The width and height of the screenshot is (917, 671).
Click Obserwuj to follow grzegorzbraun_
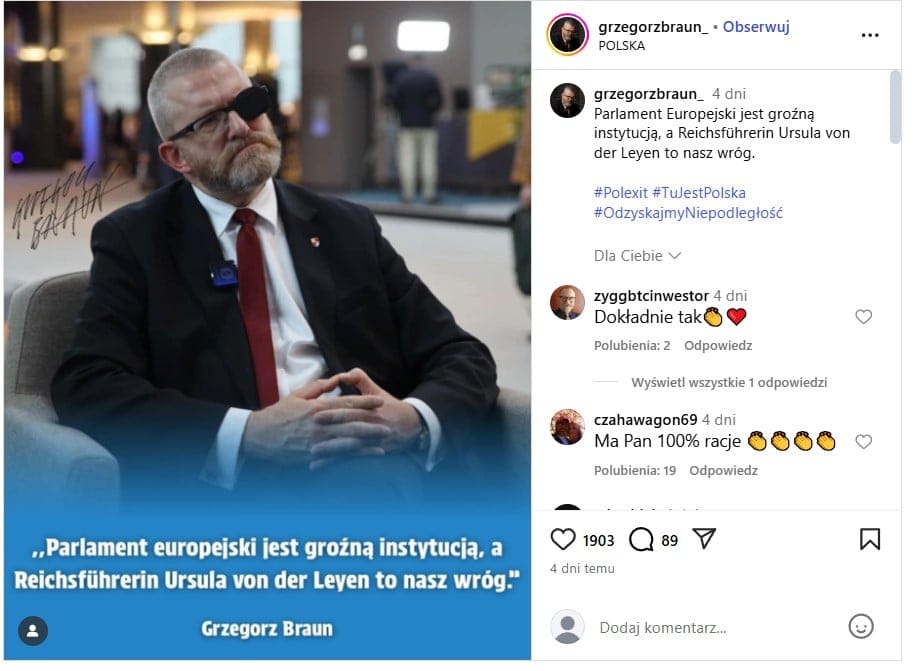pyautogui.click(x=756, y=26)
